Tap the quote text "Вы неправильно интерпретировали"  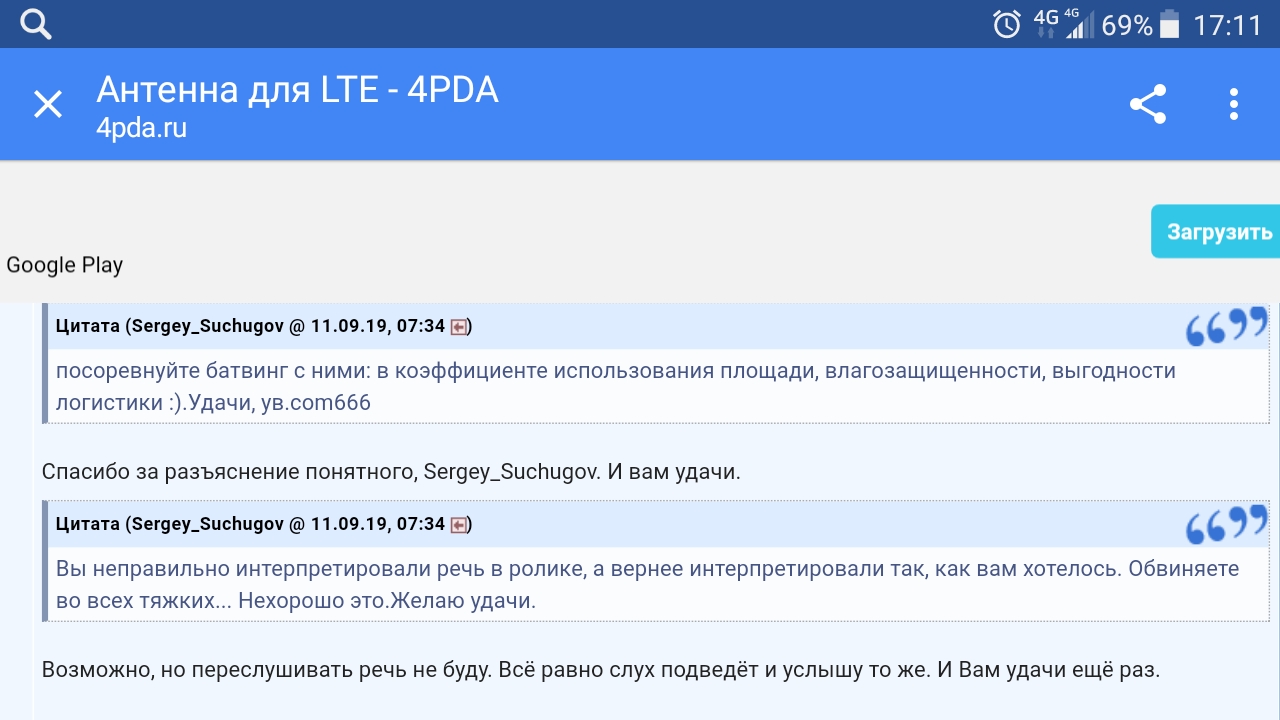click(647, 584)
